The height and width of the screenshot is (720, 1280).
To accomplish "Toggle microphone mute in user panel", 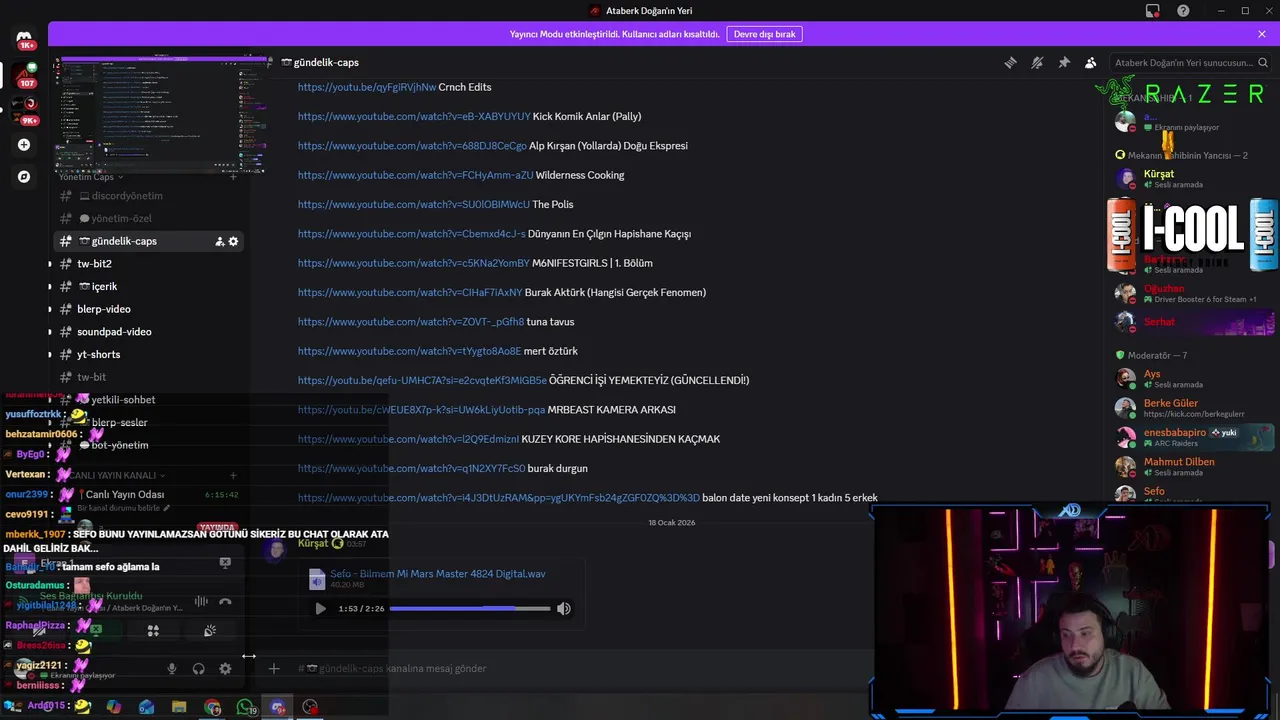I will click(x=172, y=668).
